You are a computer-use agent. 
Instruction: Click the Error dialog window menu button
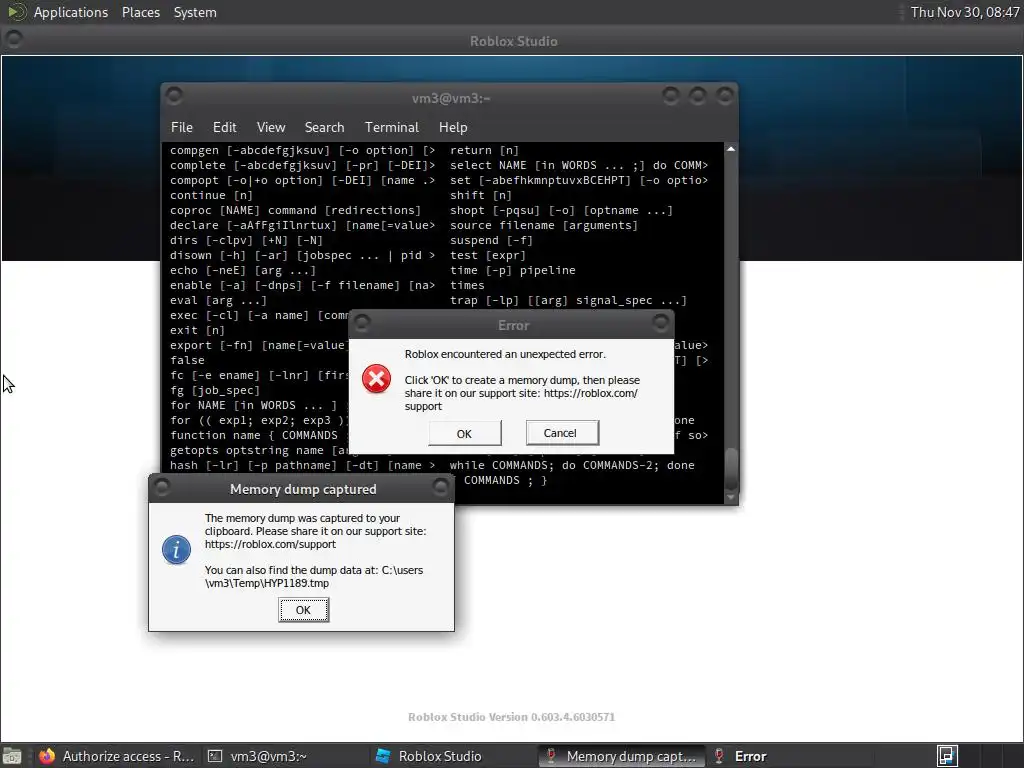pyautogui.click(x=362, y=323)
